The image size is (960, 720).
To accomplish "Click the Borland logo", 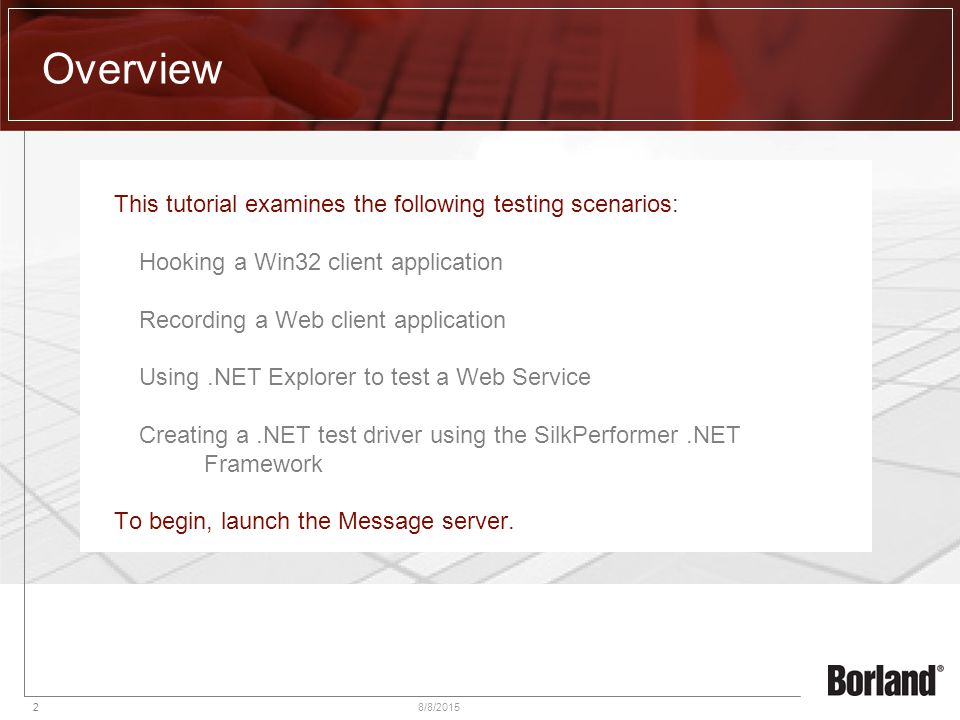I will pos(885,680).
